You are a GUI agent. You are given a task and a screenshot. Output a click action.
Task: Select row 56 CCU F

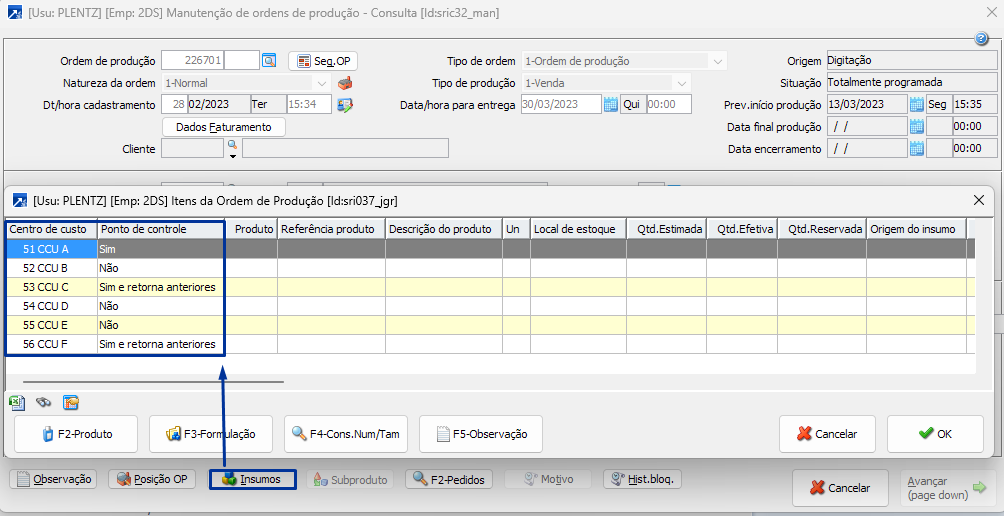490,344
